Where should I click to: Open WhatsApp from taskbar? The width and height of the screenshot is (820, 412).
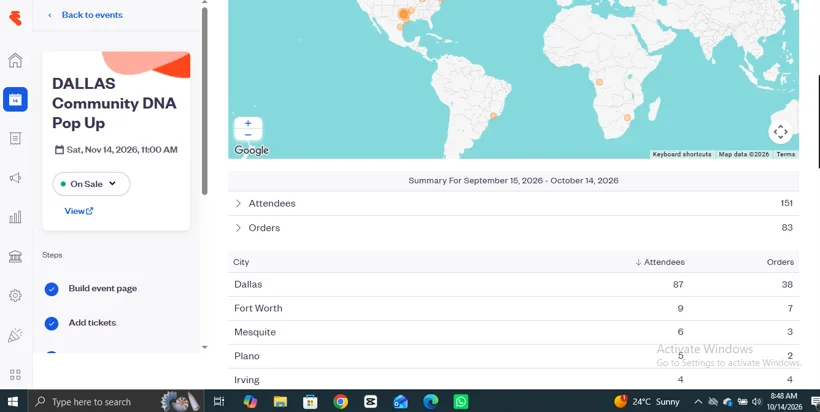point(461,402)
